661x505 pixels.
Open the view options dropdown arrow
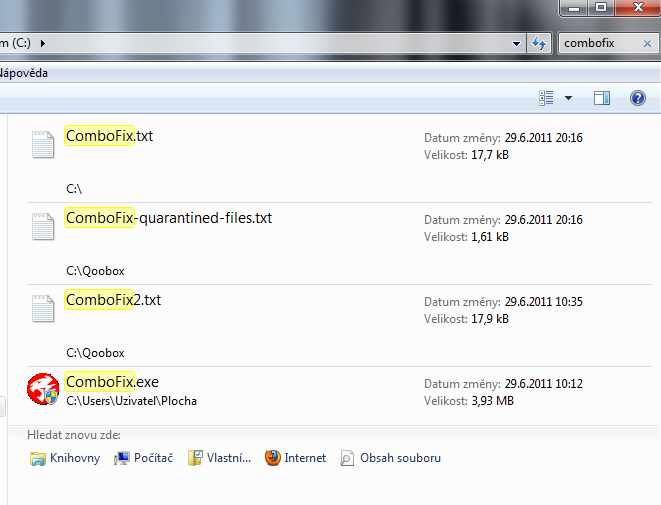pos(568,98)
